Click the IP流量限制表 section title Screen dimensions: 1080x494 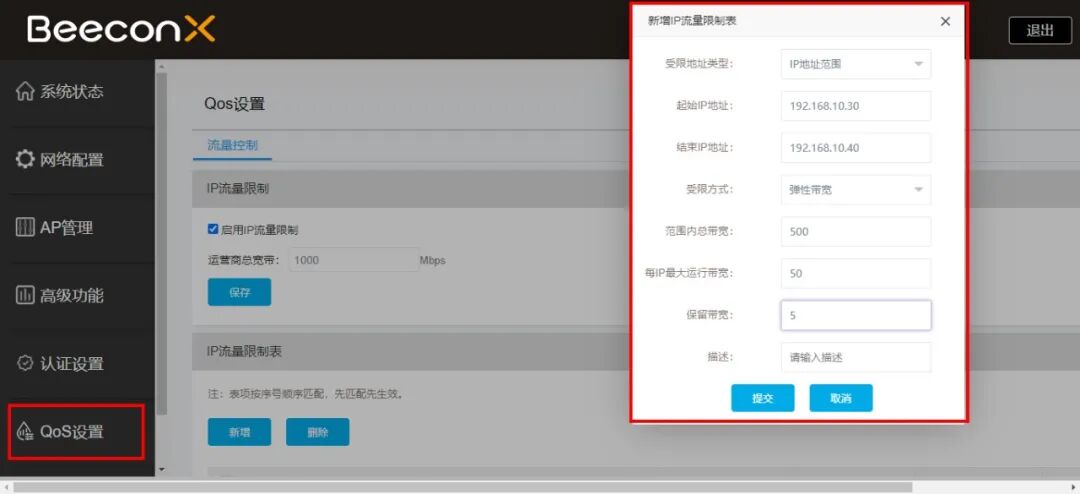click(x=245, y=351)
